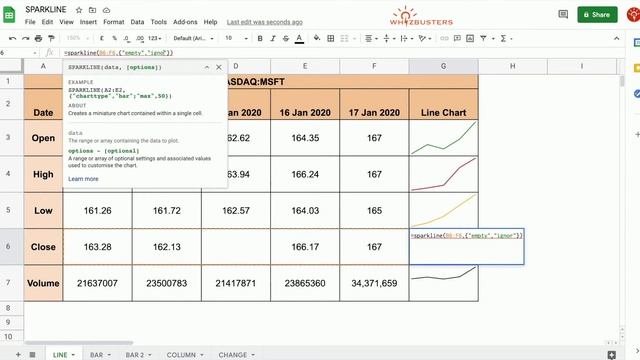640x360 pixels.
Task: Open the font family dropdown
Action: (x=193, y=38)
